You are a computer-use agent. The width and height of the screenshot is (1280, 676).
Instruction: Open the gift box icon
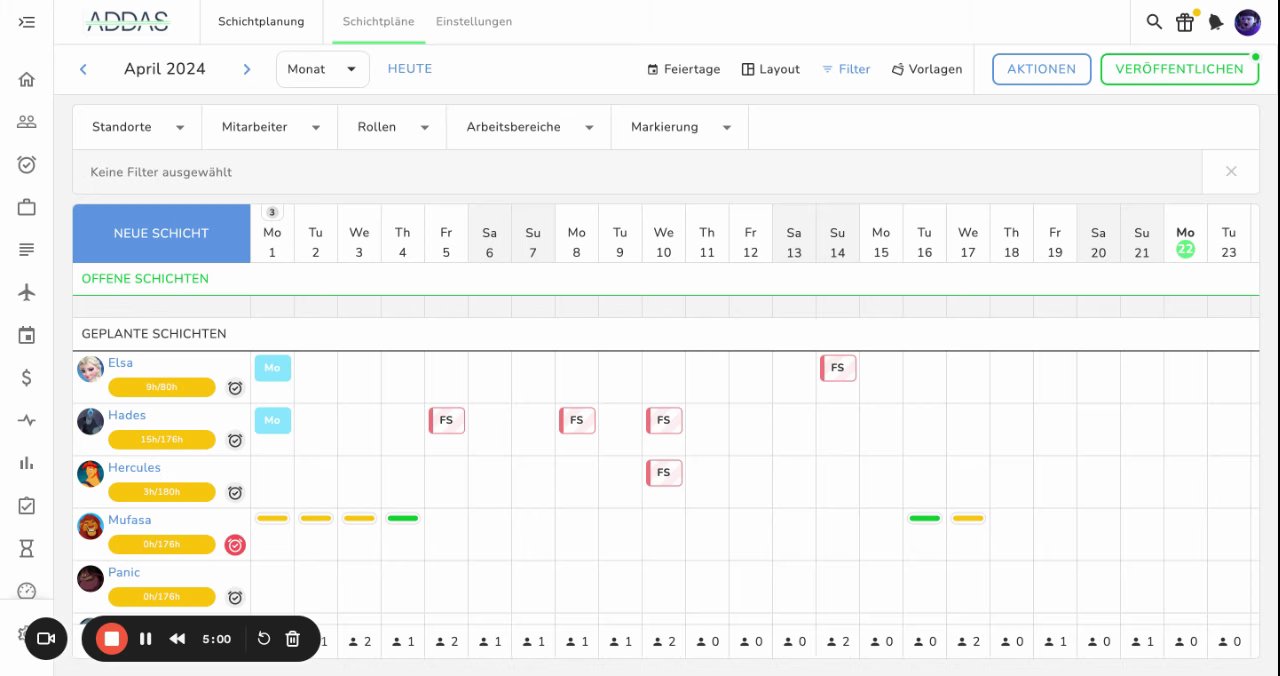pos(1185,21)
